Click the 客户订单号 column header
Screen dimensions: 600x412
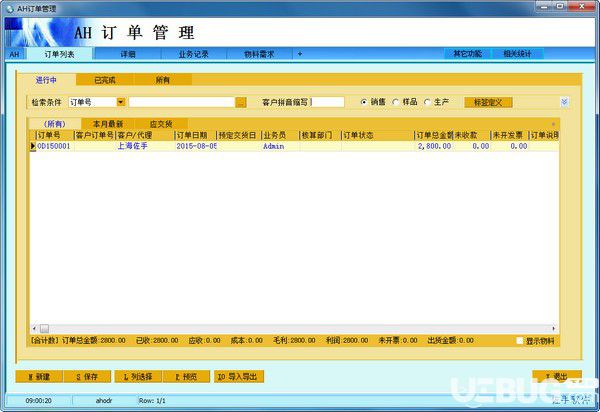pyautogui.click(x=95, y=135)
